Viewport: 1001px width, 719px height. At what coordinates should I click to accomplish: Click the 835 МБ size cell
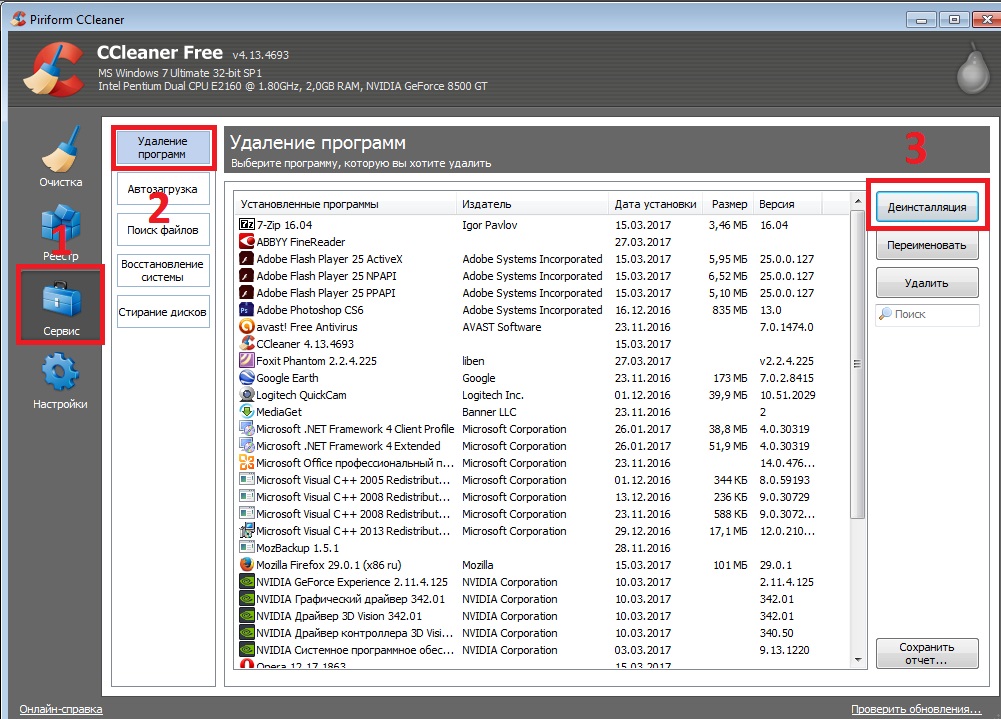pos(730,310)
